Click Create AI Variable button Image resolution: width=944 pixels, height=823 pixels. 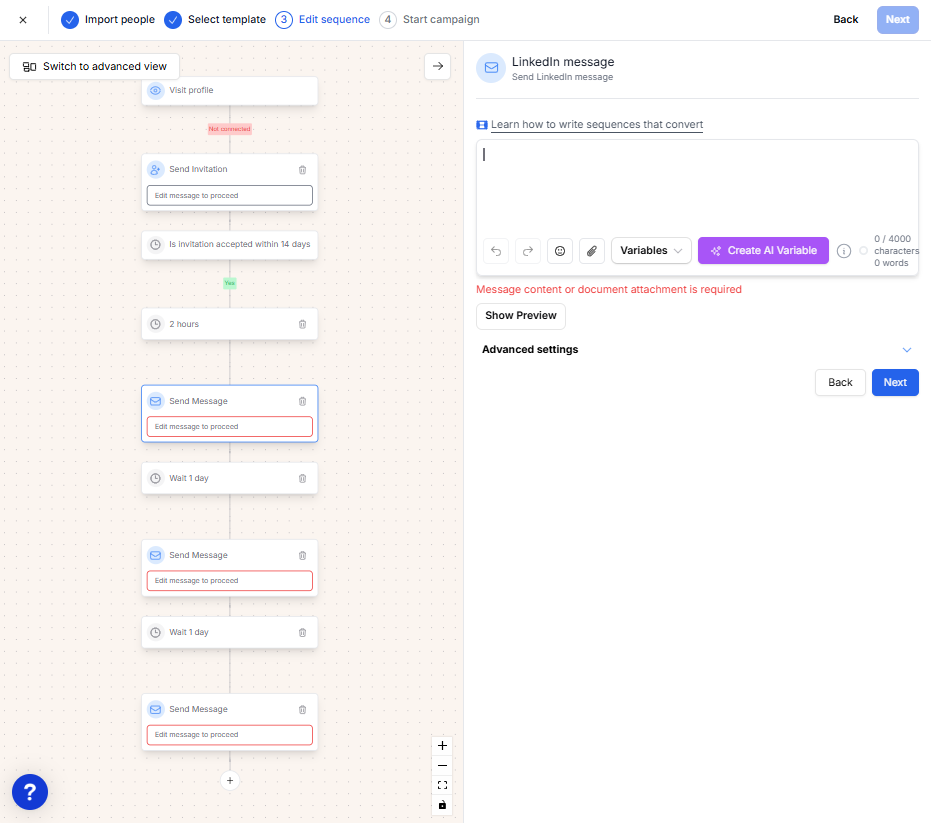click(763, 251)
